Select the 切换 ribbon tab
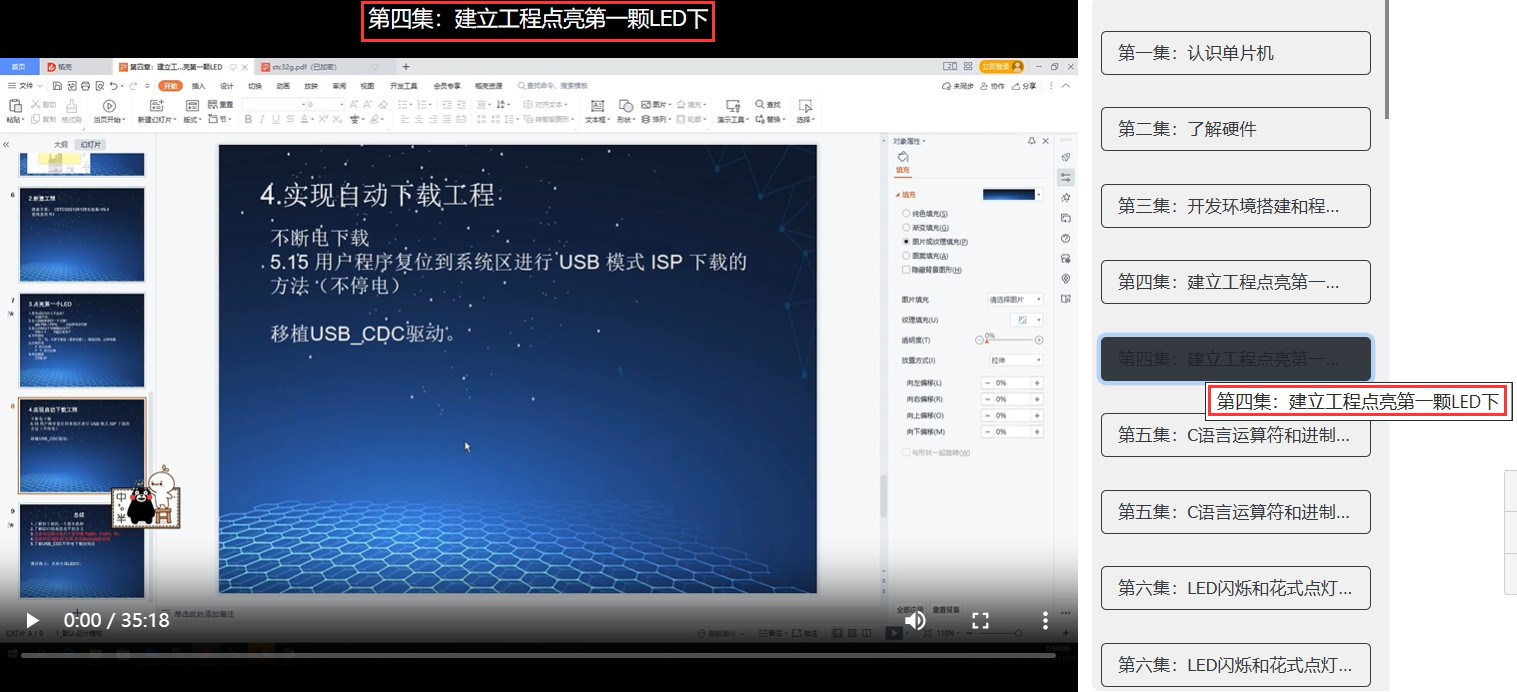1517x692 pixels. click(x=255, y=86)
